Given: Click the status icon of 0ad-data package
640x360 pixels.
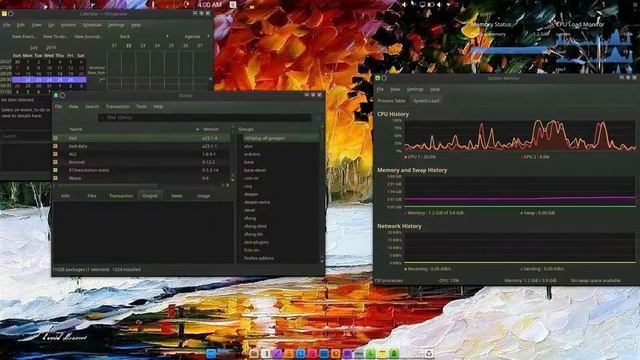Looking at the screenshot, I should (56, 146).
